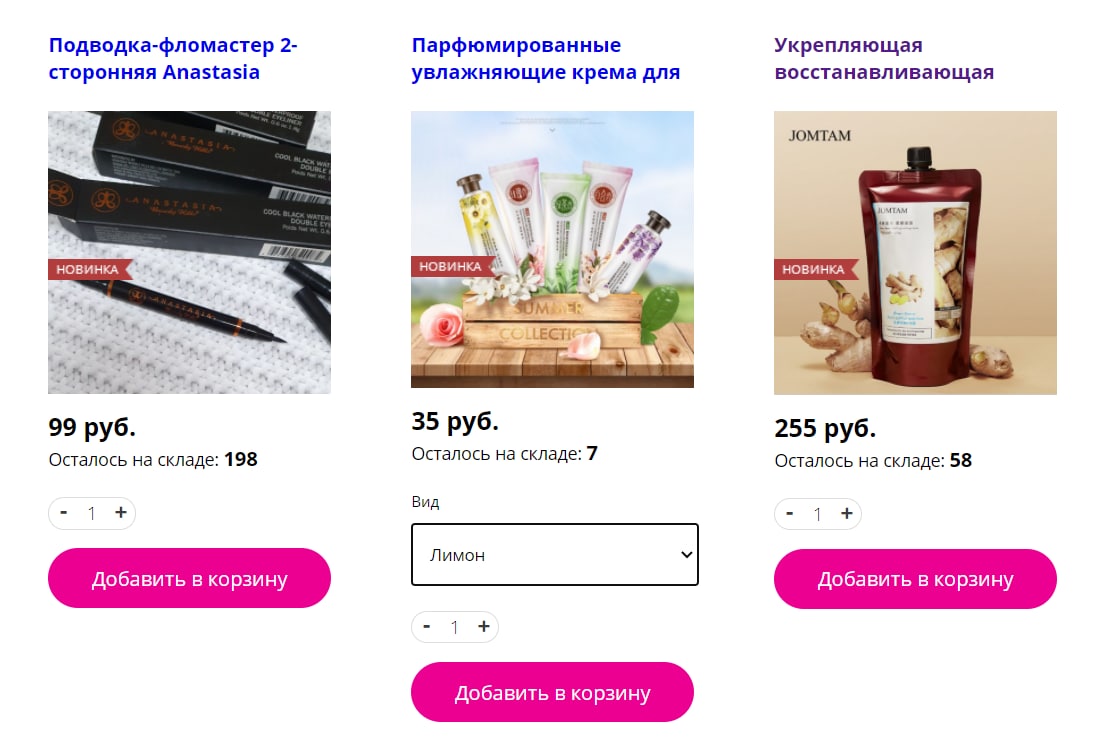Increase quantity of hand cream with plus
Image resolution: width=1101 pixels, height=741 pixels.
[x=484, y=627]
